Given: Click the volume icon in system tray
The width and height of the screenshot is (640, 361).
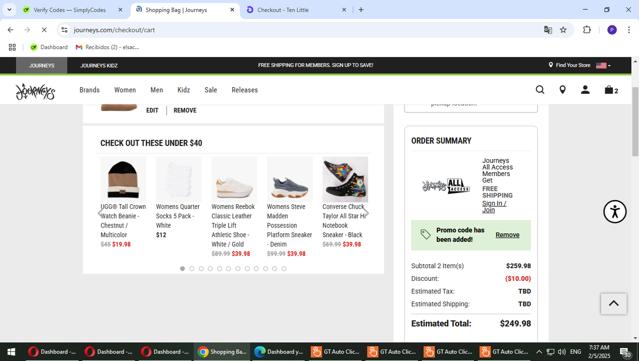Looking at the screenshot, I should coord(562,352).
